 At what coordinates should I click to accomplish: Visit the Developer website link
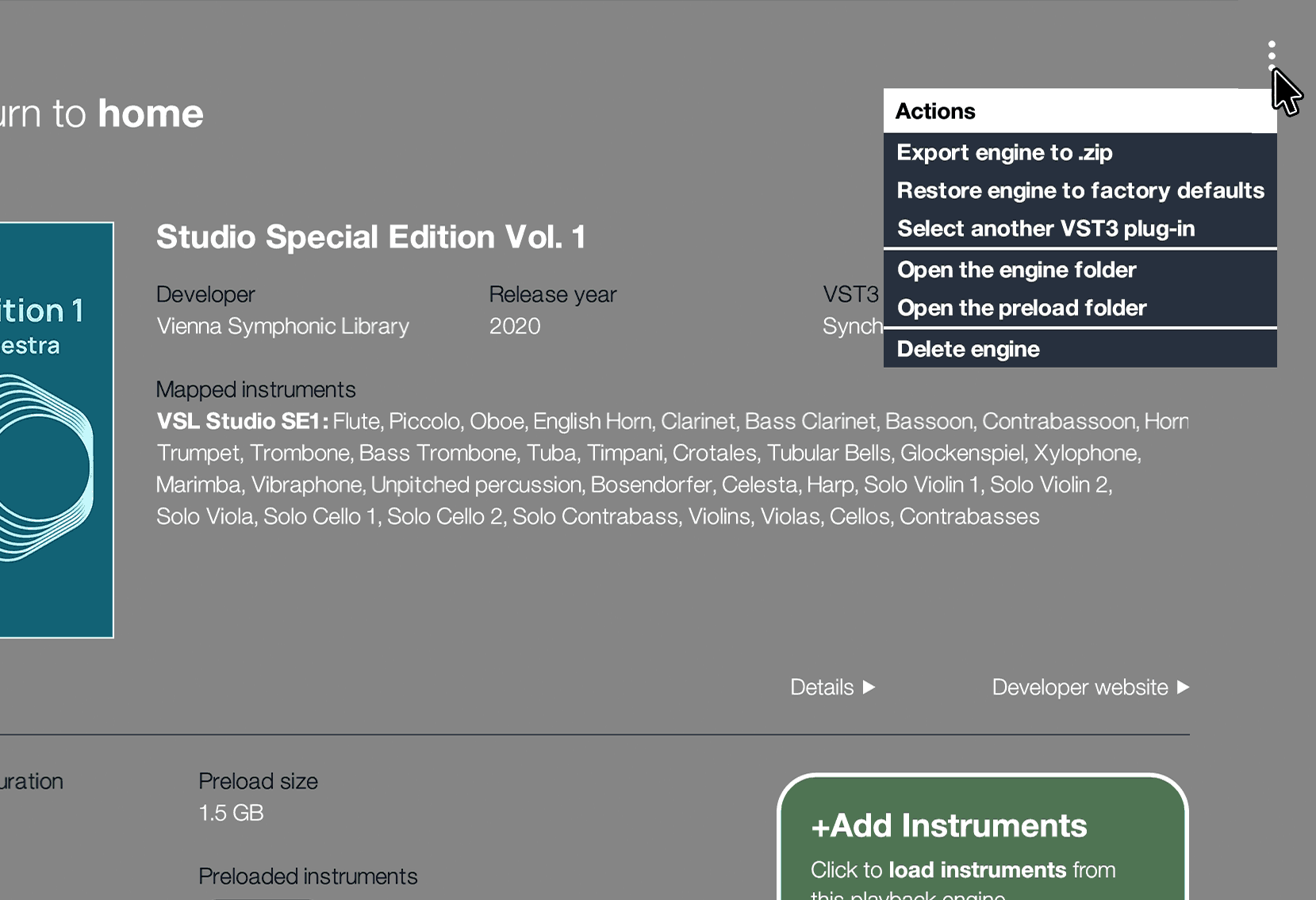click(1090, 687)
